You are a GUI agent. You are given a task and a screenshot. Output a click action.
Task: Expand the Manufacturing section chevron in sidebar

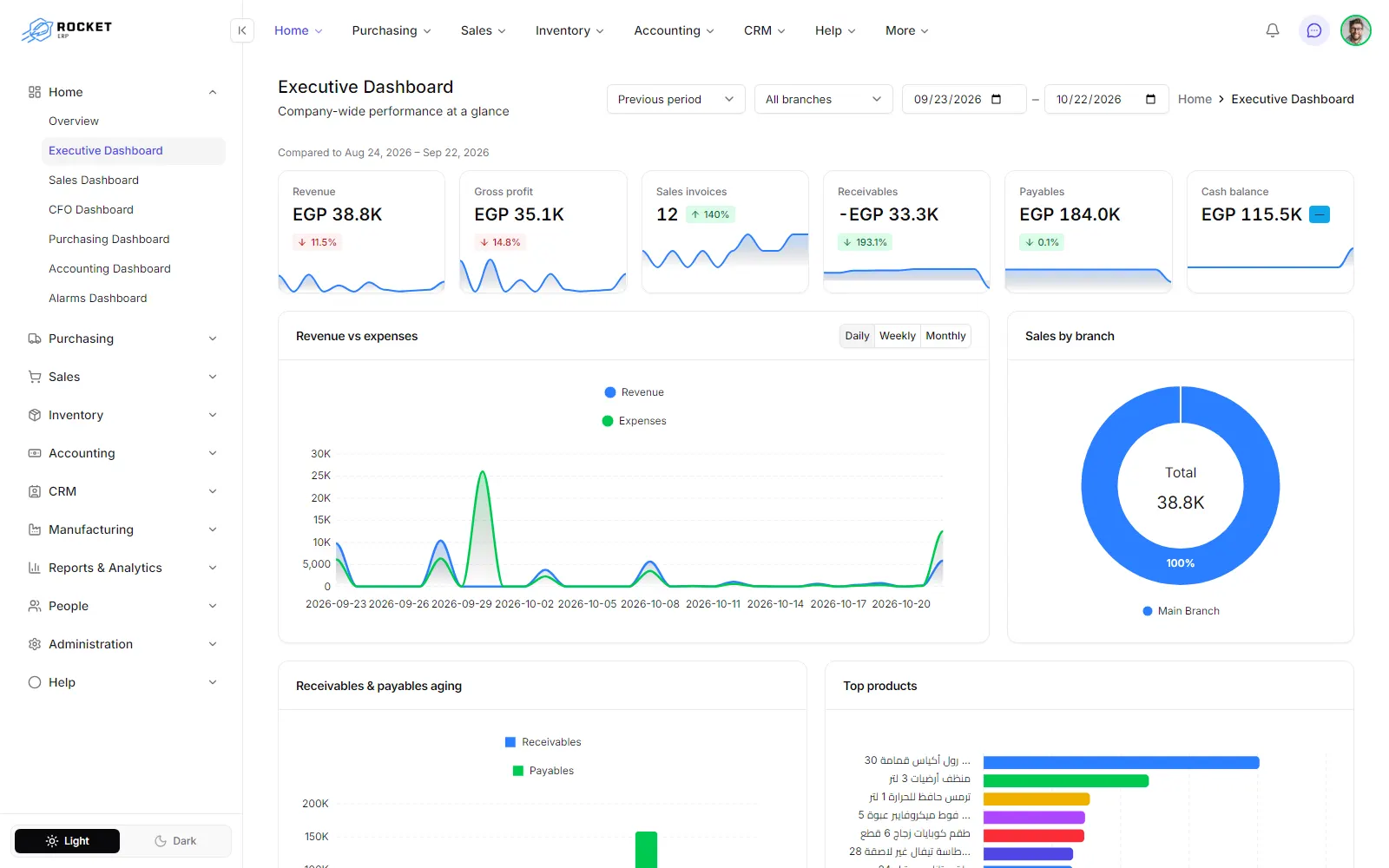(x=213, y=529)
